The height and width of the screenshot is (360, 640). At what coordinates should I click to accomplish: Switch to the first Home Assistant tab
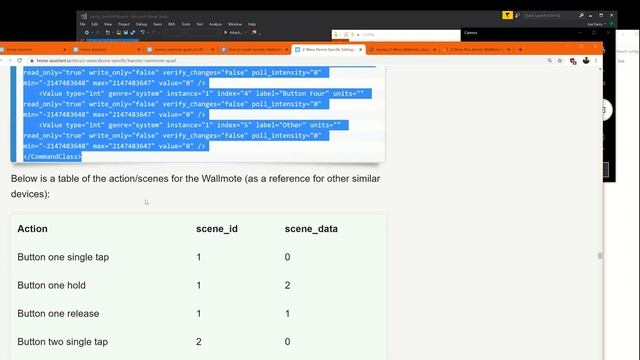(x=33, y=49)
